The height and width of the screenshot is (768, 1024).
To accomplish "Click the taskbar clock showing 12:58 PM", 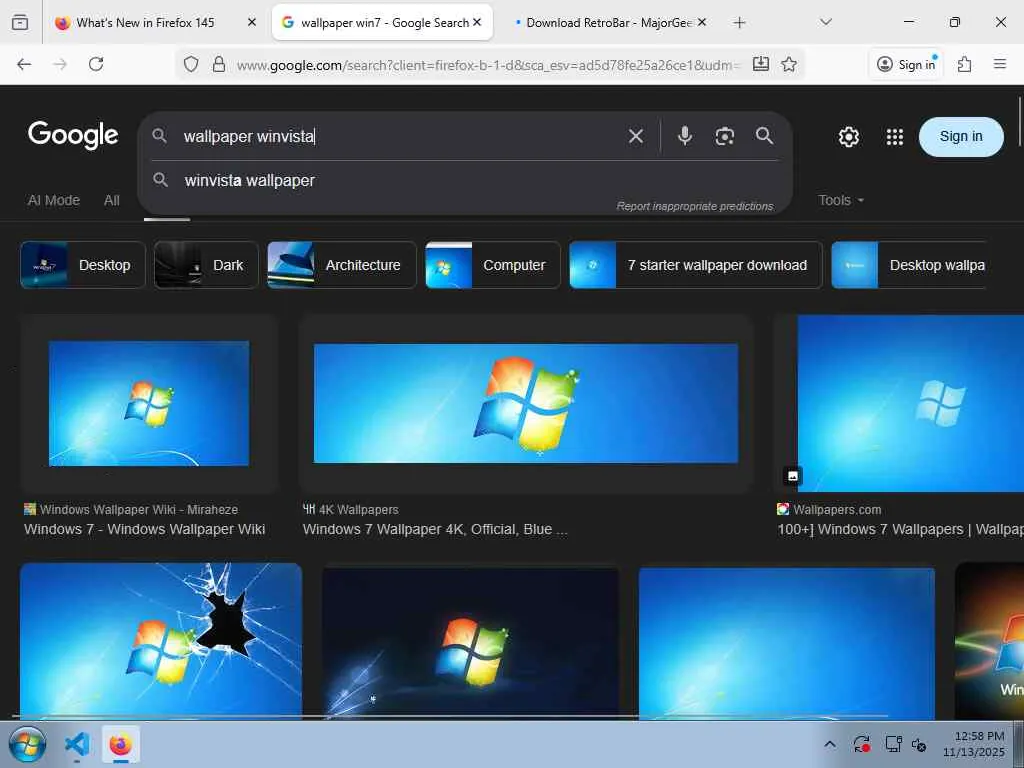I will click(974, 744).
